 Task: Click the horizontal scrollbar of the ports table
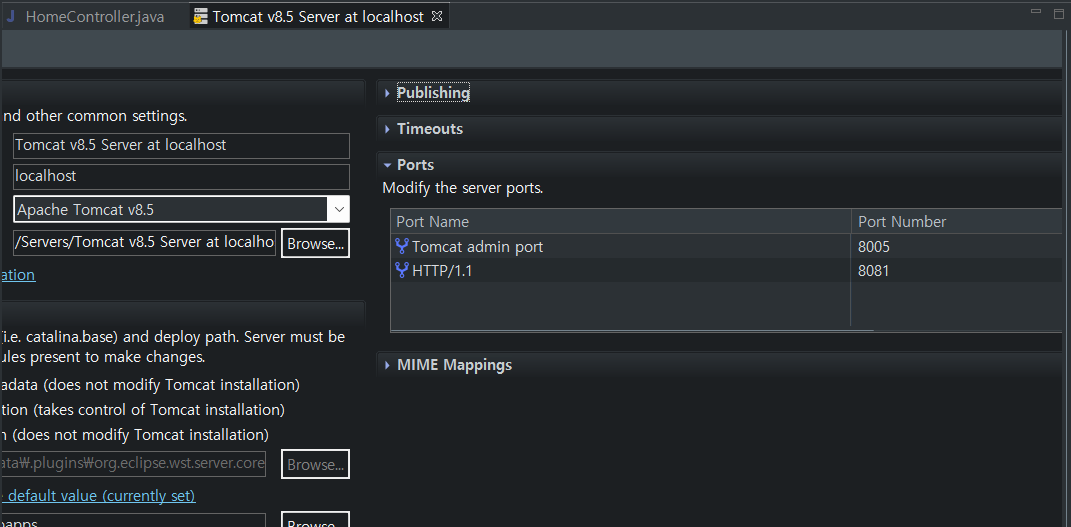[x=632, y=330]
